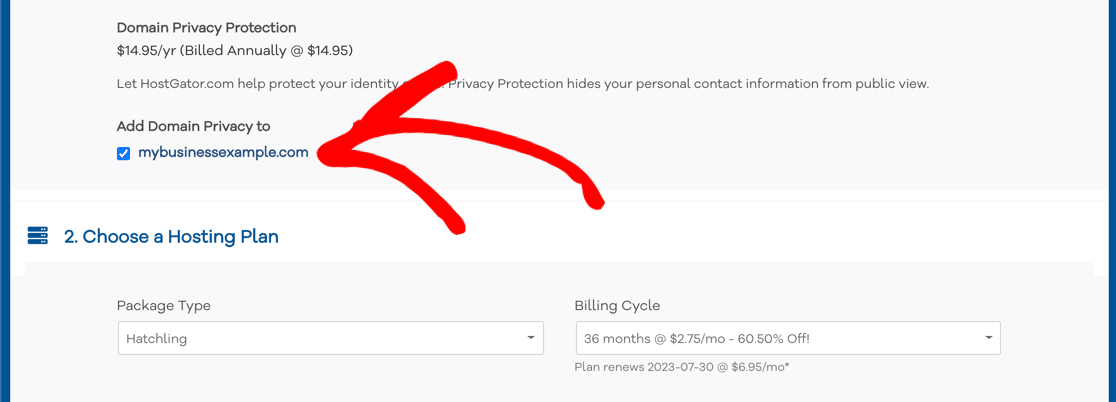Click the 'Add Domain Privacy to' label
Viewport: 1116px width, 402px height.
coord(194,127)
